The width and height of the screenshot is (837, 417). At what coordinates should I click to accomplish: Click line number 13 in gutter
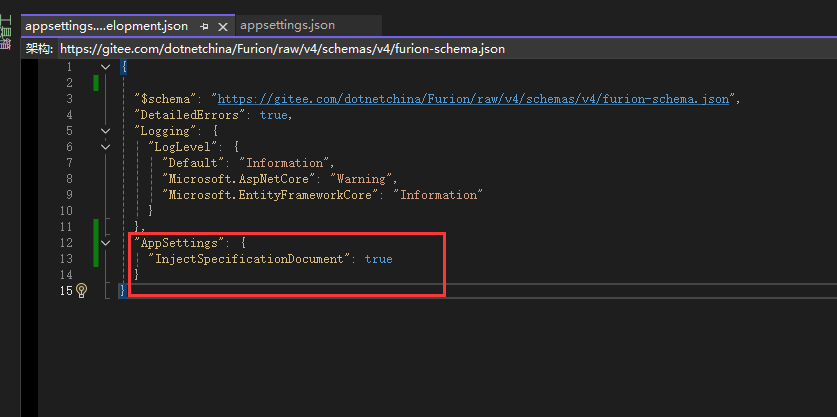(66, 259)
